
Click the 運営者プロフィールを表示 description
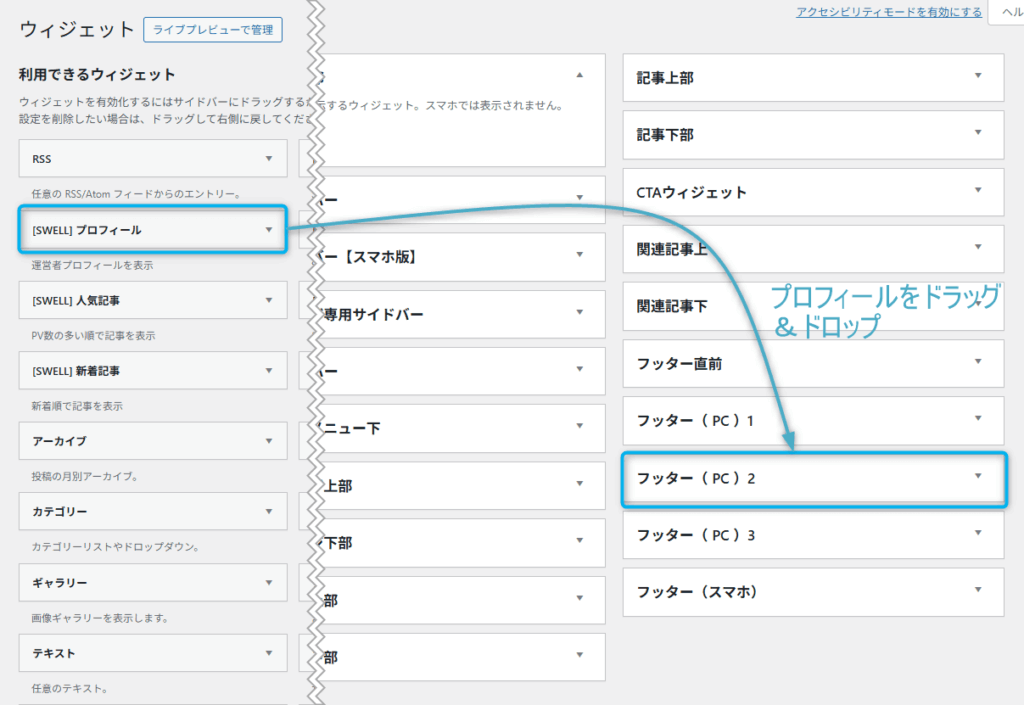pos(93,265)
